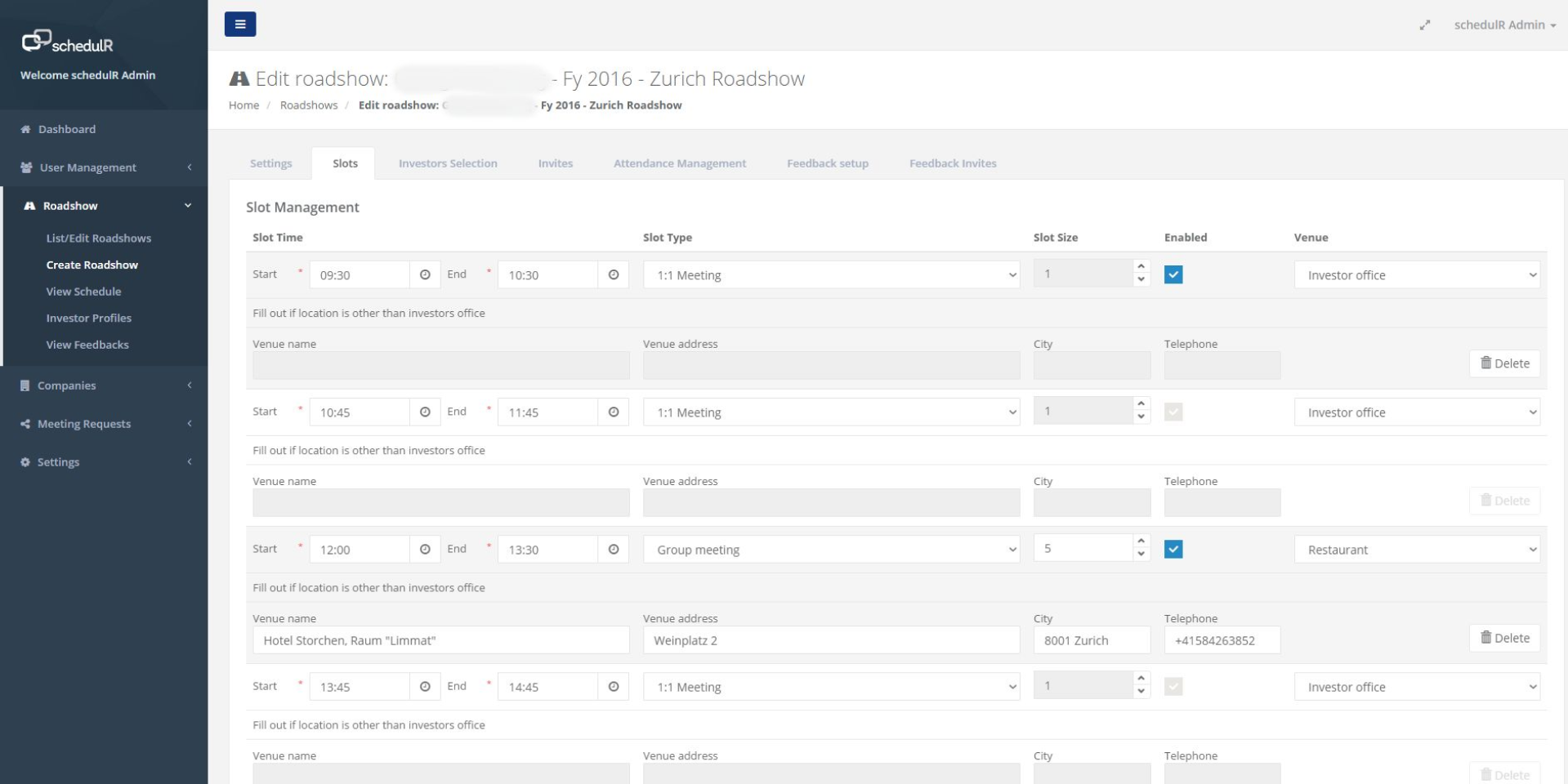This screenshot has width=1568, height=784.
Task: Click the clock icon next to 13:30 end time
Action: [x=614, y=550]
